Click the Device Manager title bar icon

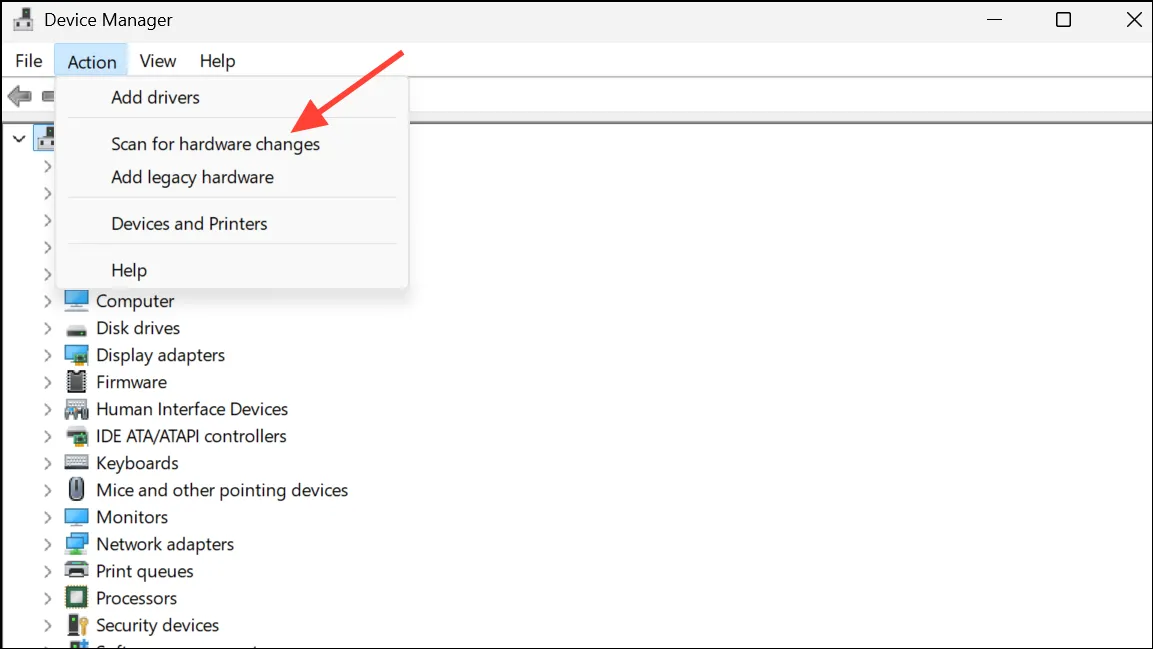coord(24,20)
